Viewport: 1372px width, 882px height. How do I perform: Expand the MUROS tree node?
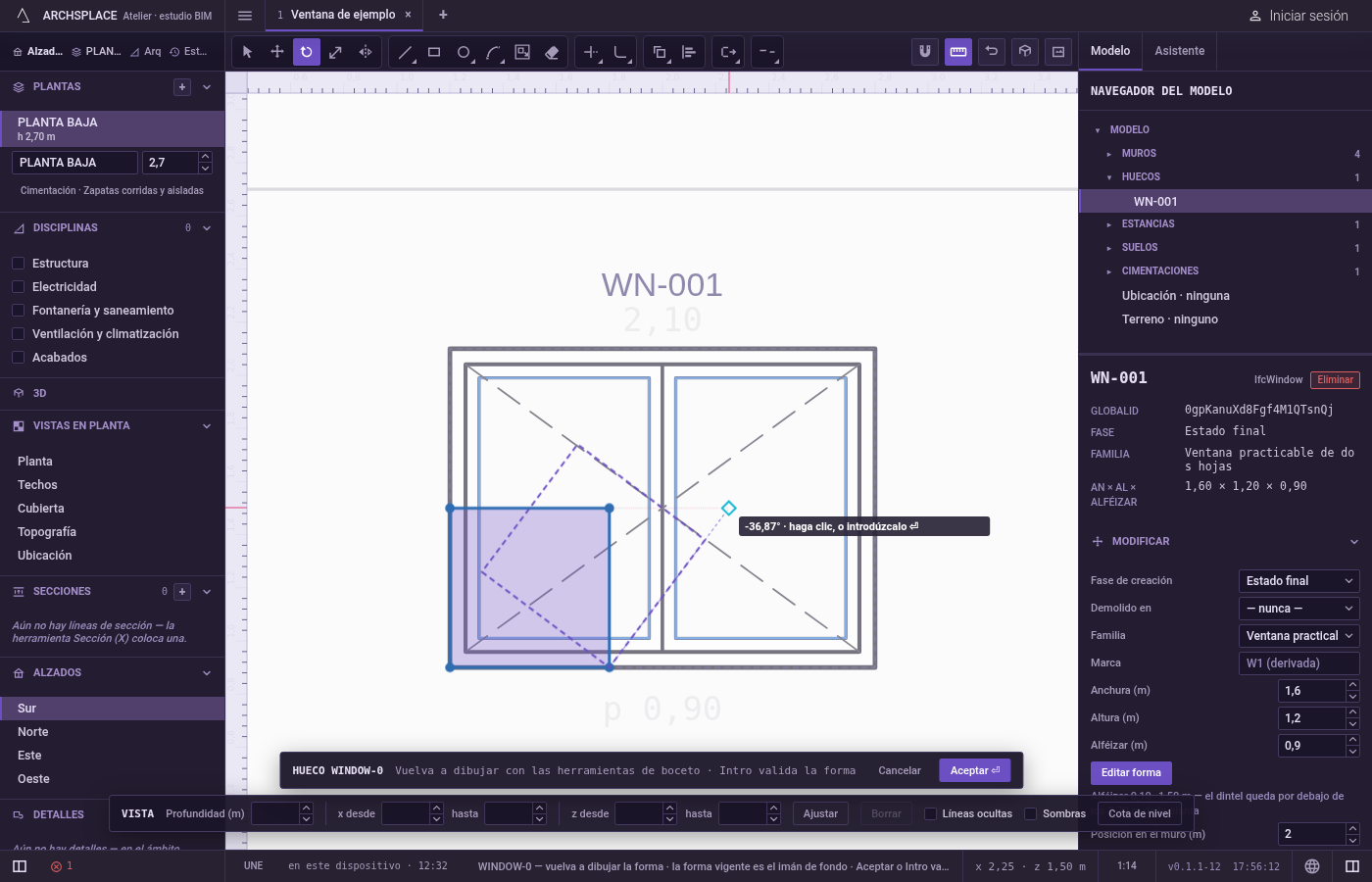[x=1109, y=154]
